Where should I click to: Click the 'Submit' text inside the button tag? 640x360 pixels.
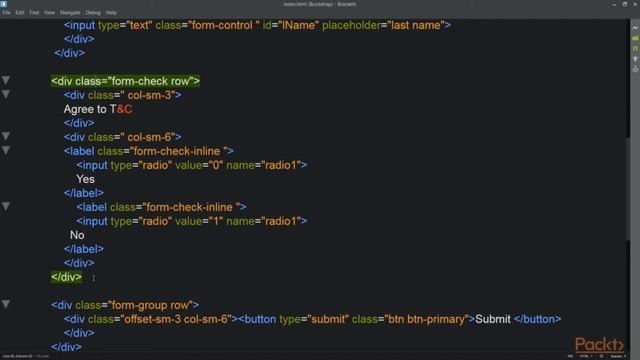tap(493, 319)
